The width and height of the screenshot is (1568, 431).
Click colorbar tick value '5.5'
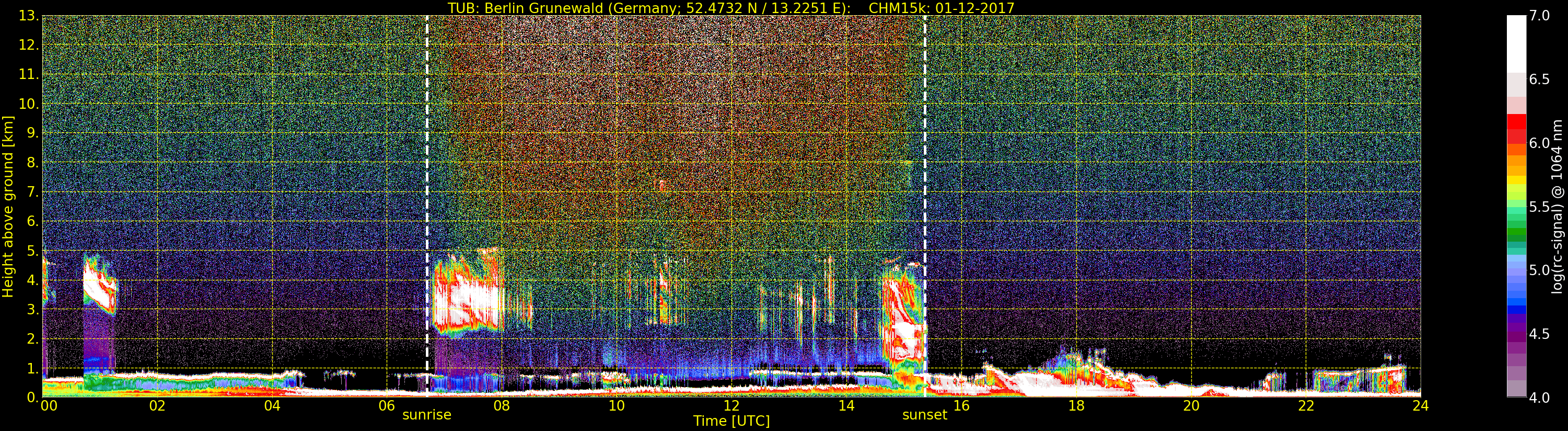pos(1539,207)
